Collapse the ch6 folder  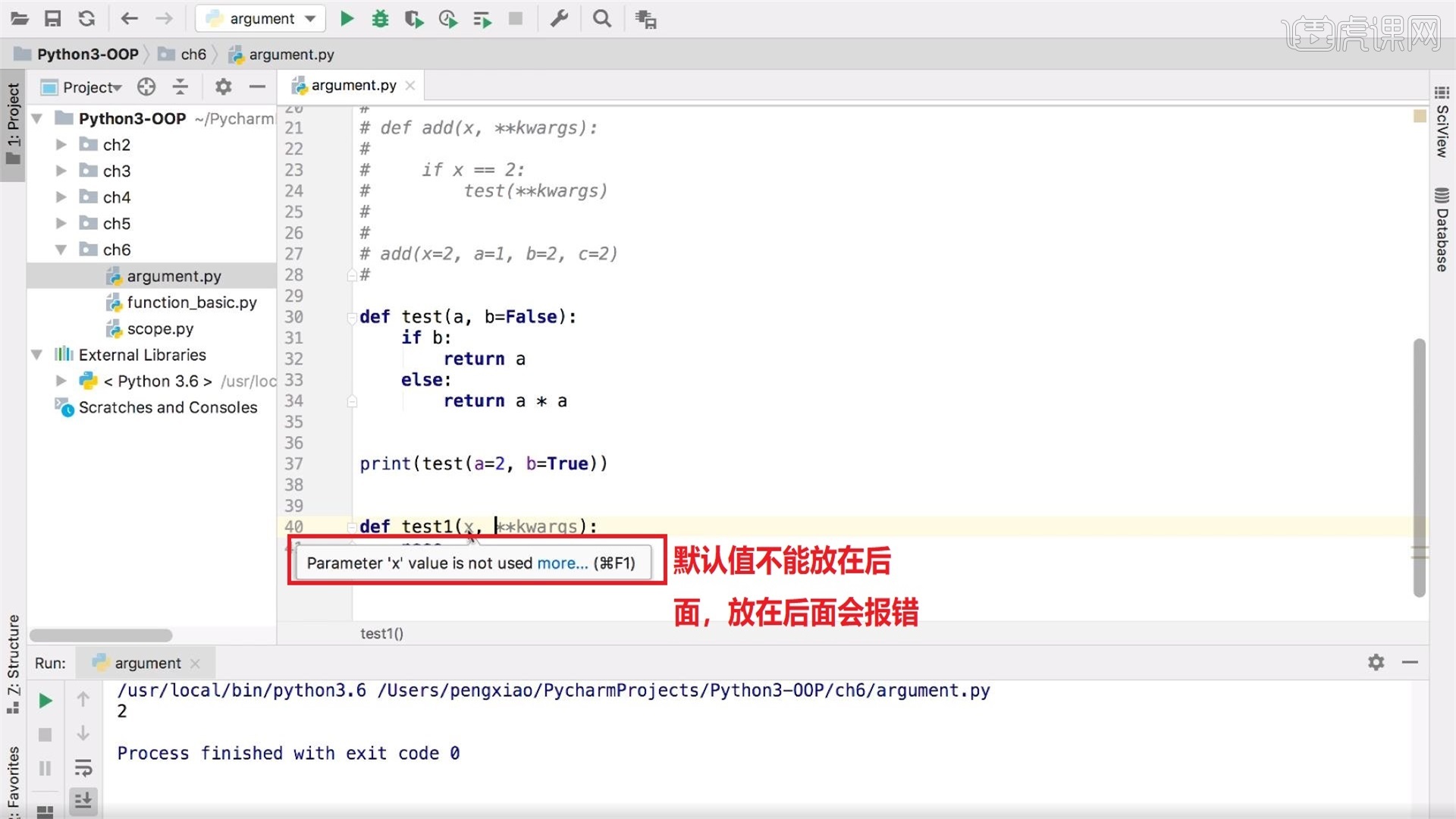61,249
